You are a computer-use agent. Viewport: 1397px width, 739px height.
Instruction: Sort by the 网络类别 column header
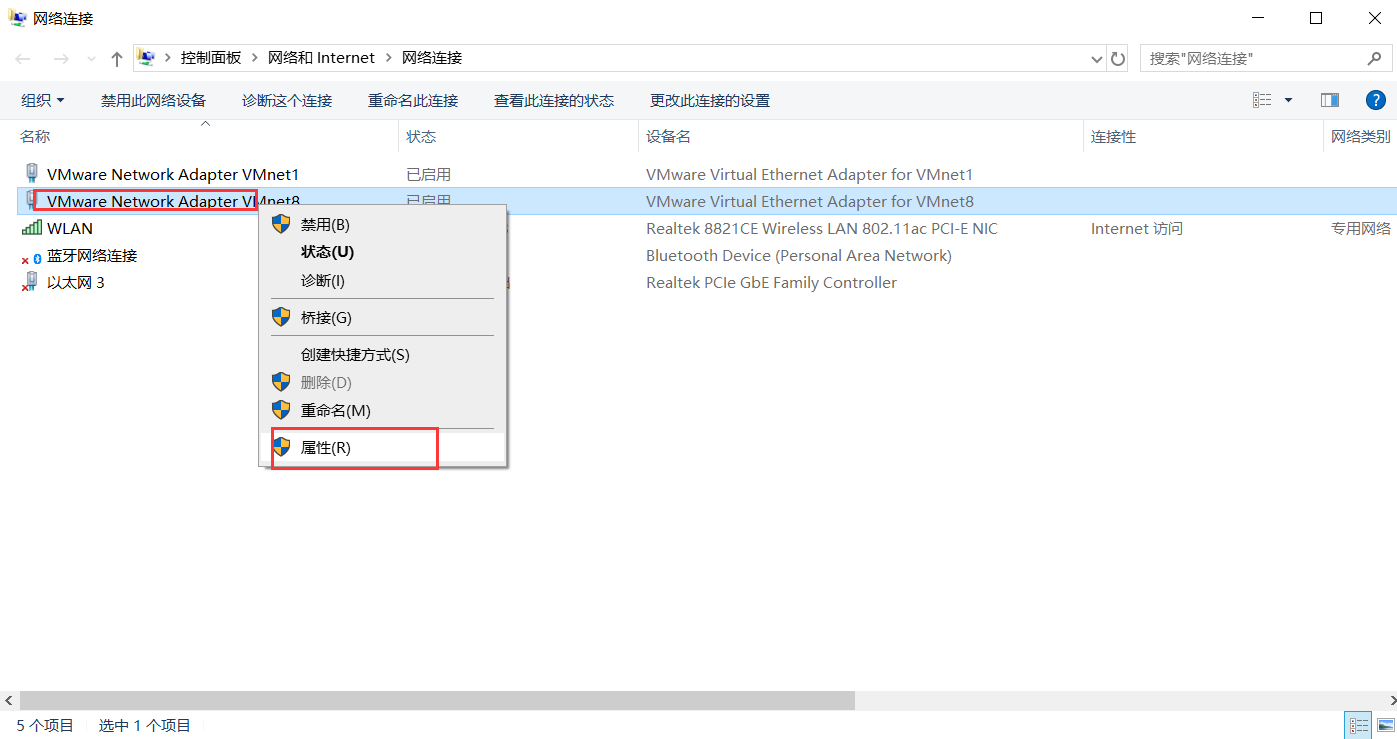coord(1360,137)
